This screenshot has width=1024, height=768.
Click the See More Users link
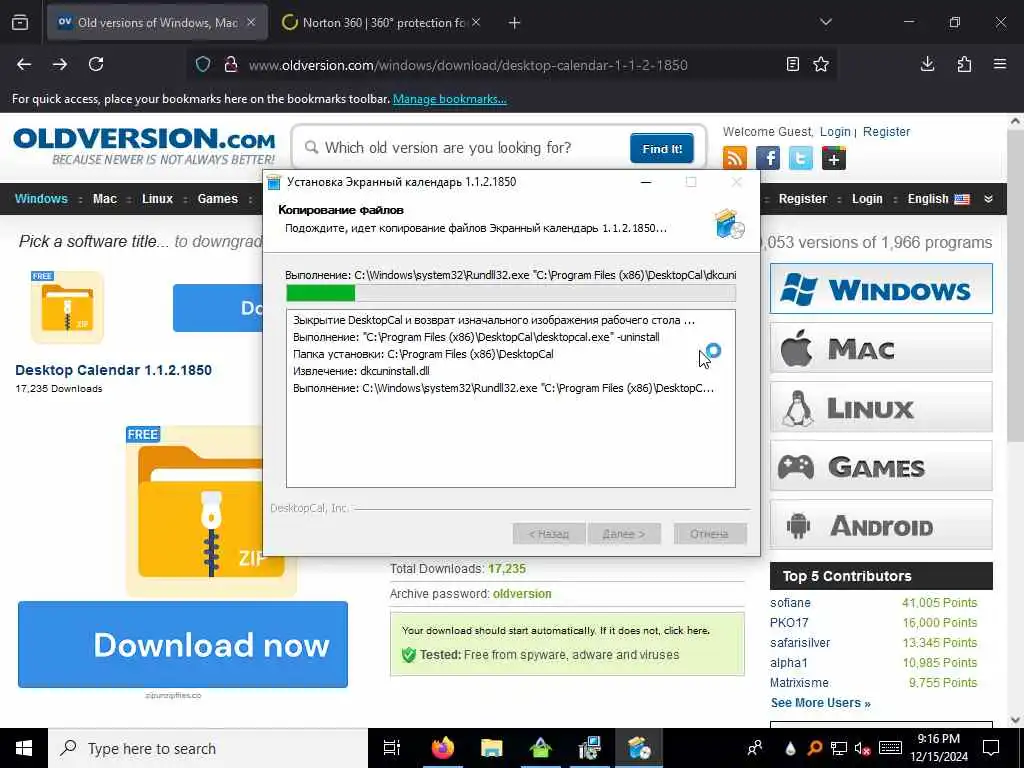click(820, 703)
